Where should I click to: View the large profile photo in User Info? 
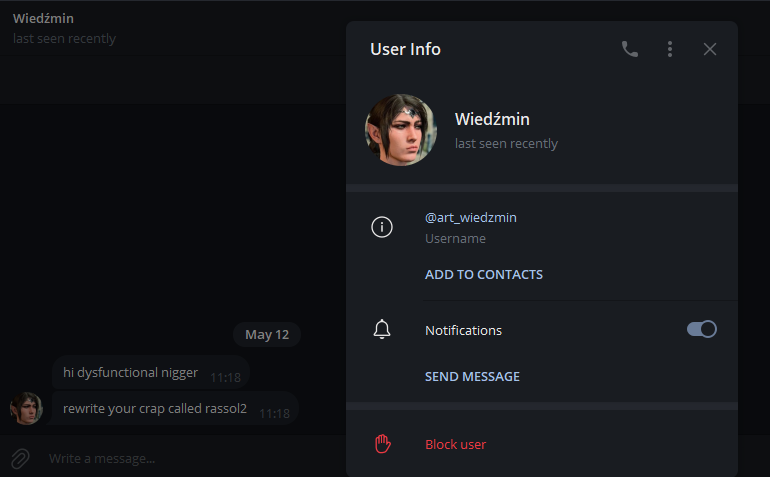(x=401, y=130)
